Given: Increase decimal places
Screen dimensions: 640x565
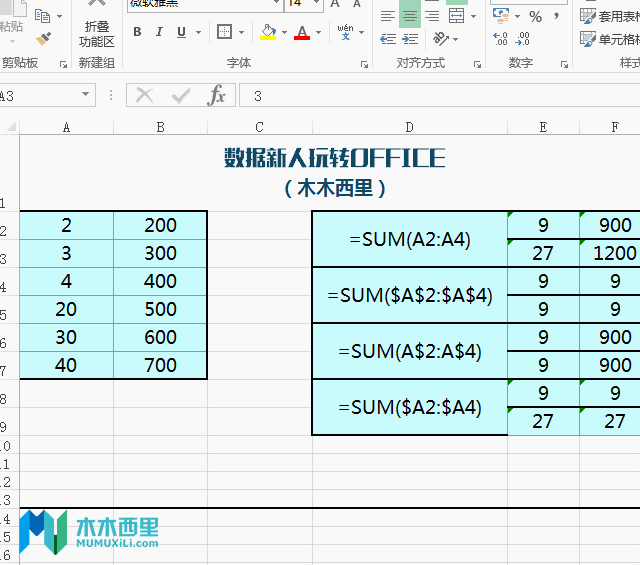Looking at the screenshot, I should tap(500, 39).
